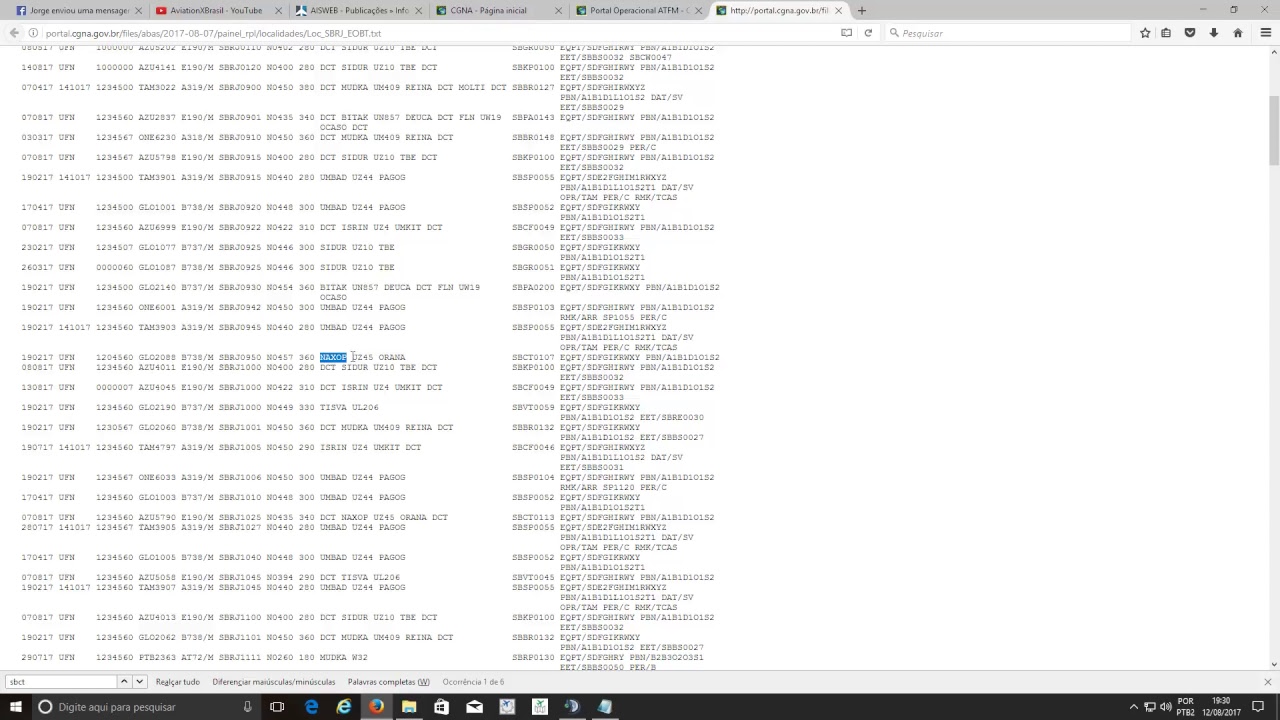Show hidden system tray icons chevron
Viewport: 1280px width, 720px height.
(x=1133, y=707)
